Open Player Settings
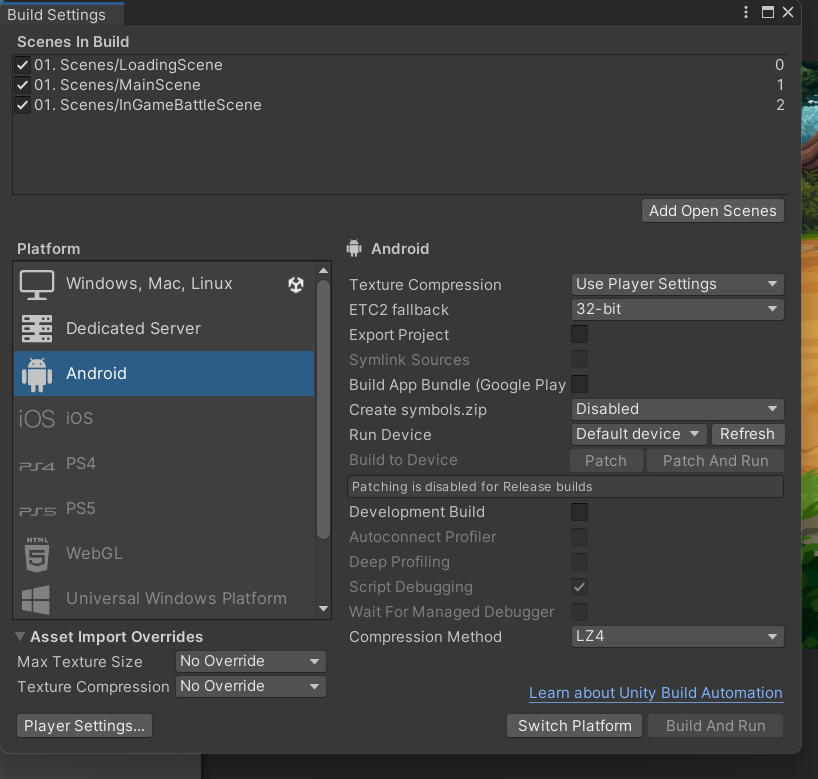This screenshot has height=779, width=818. [84, 726]
